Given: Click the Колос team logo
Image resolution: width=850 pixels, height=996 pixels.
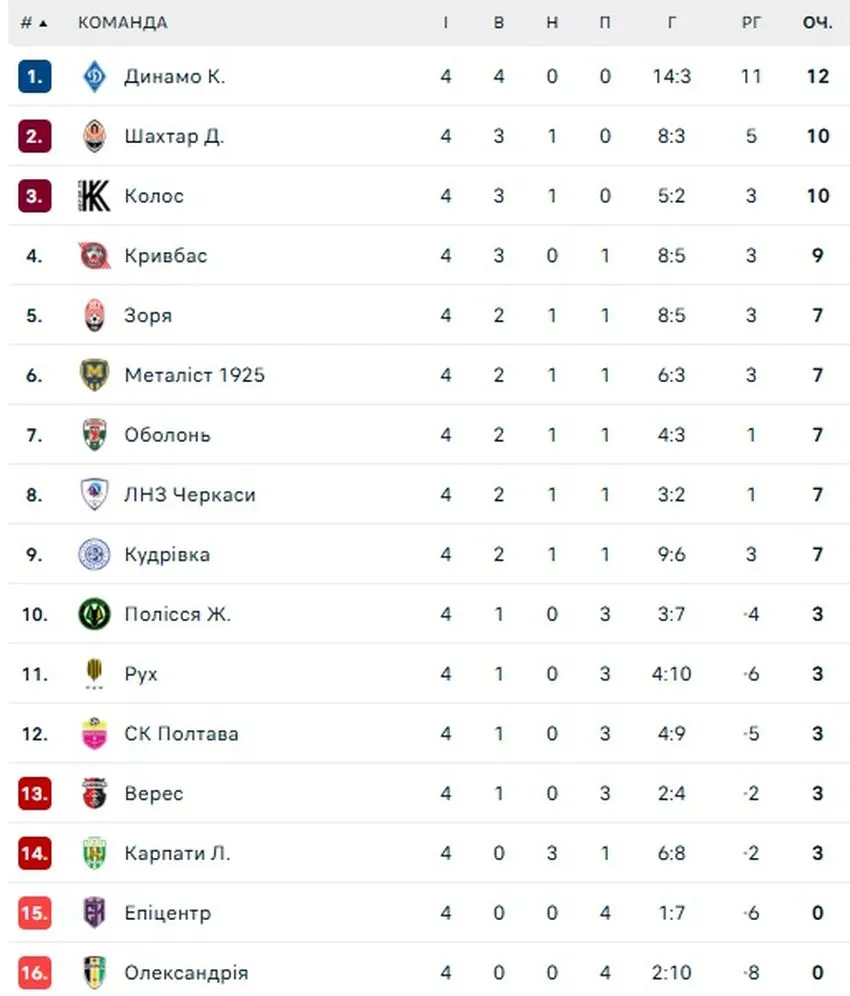Looking at the screenshot, I should (x=94, y=196).
